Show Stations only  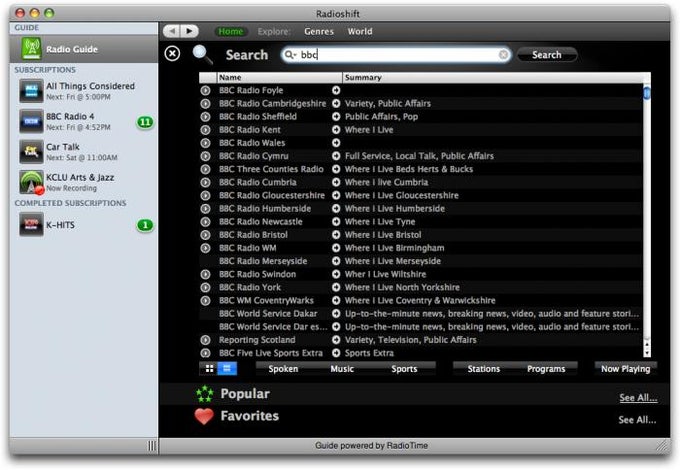click(484, 369)
